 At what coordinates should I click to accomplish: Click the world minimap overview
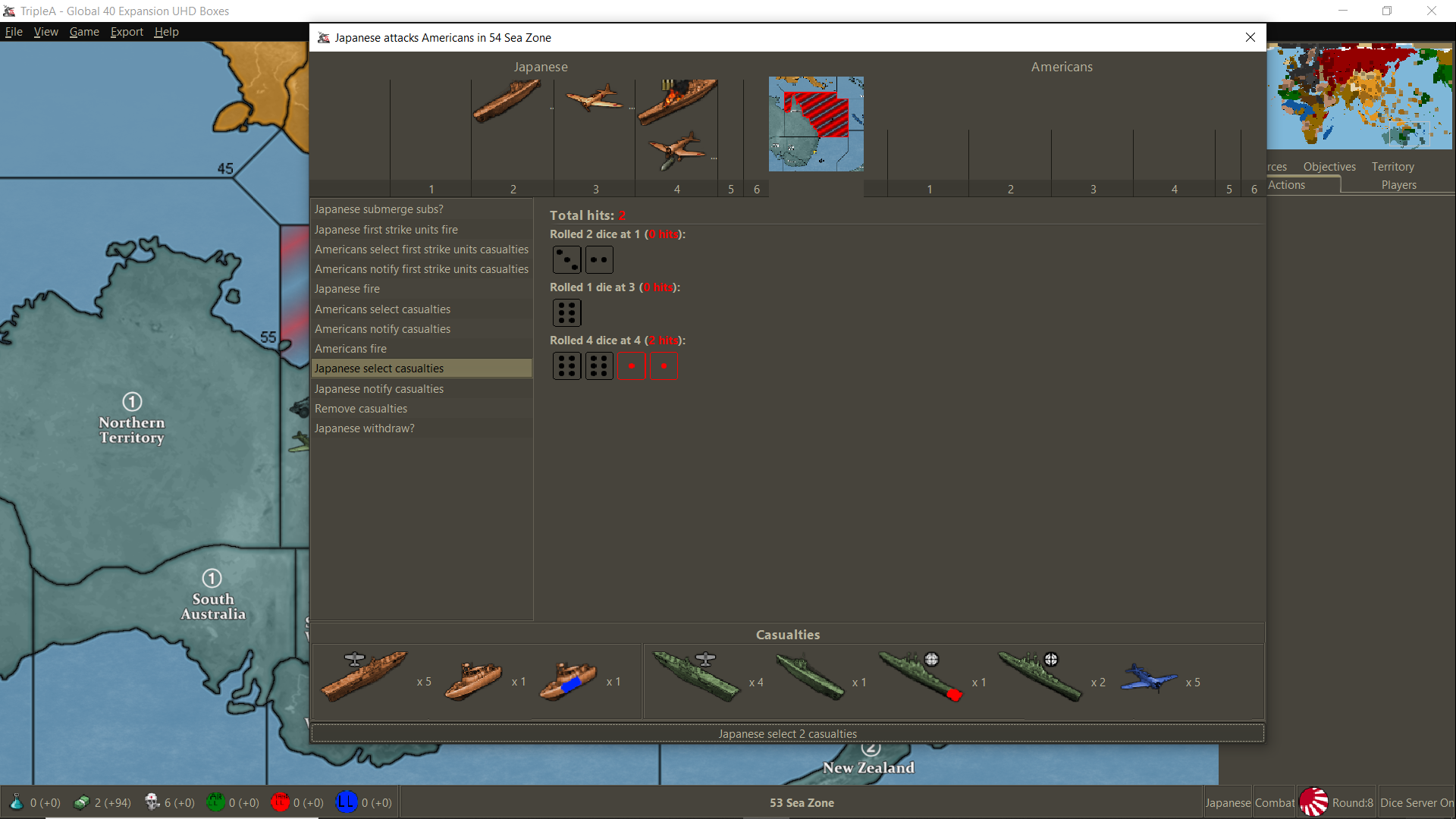[x=1360, y=96]
